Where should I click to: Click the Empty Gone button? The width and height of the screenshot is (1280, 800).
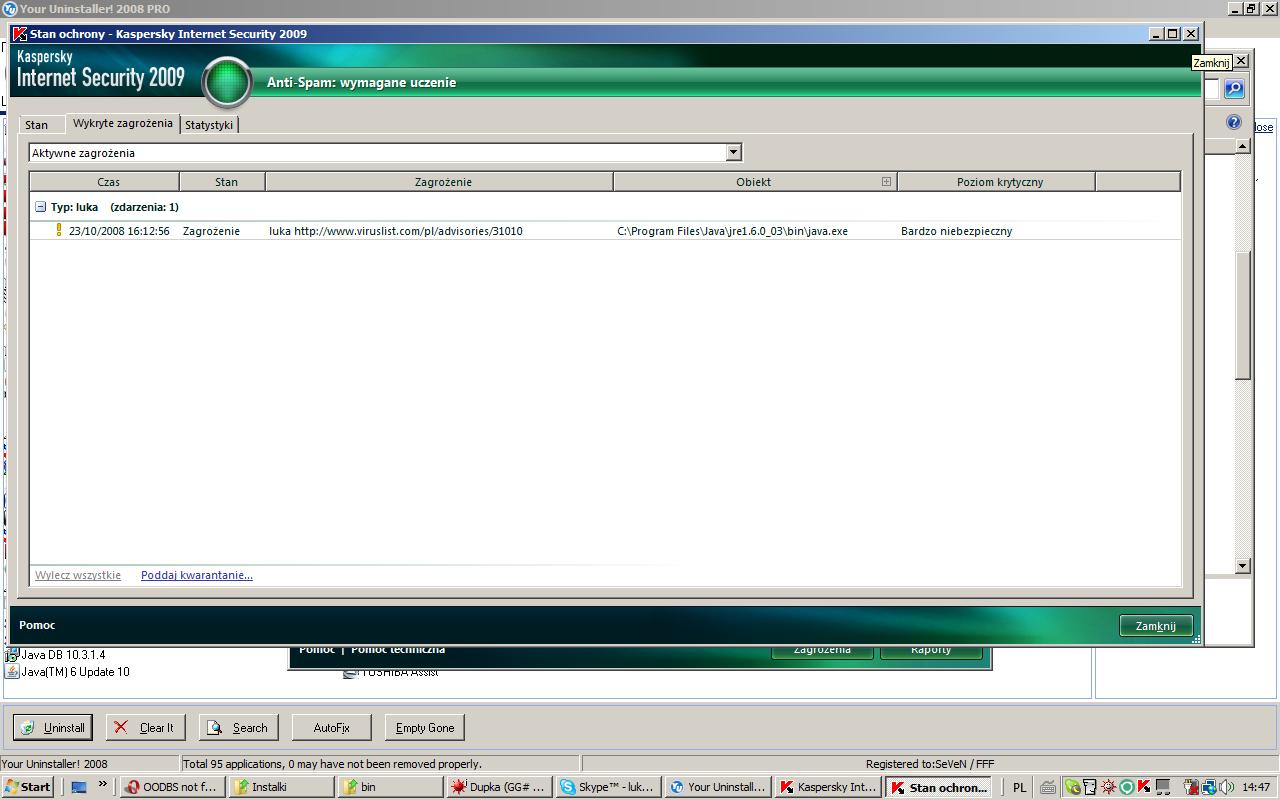click(x=425, y=728)
